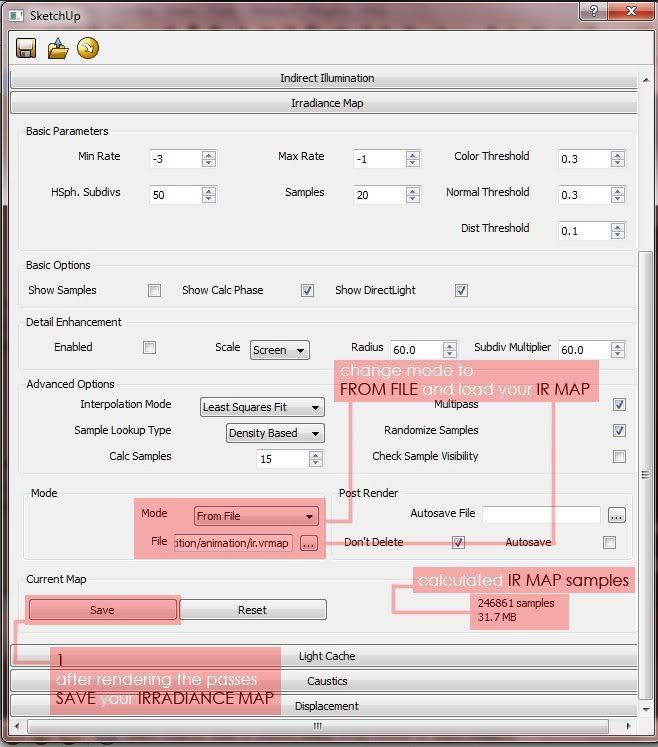Uncheck the Don't Delete option

(x=458, y=542)
